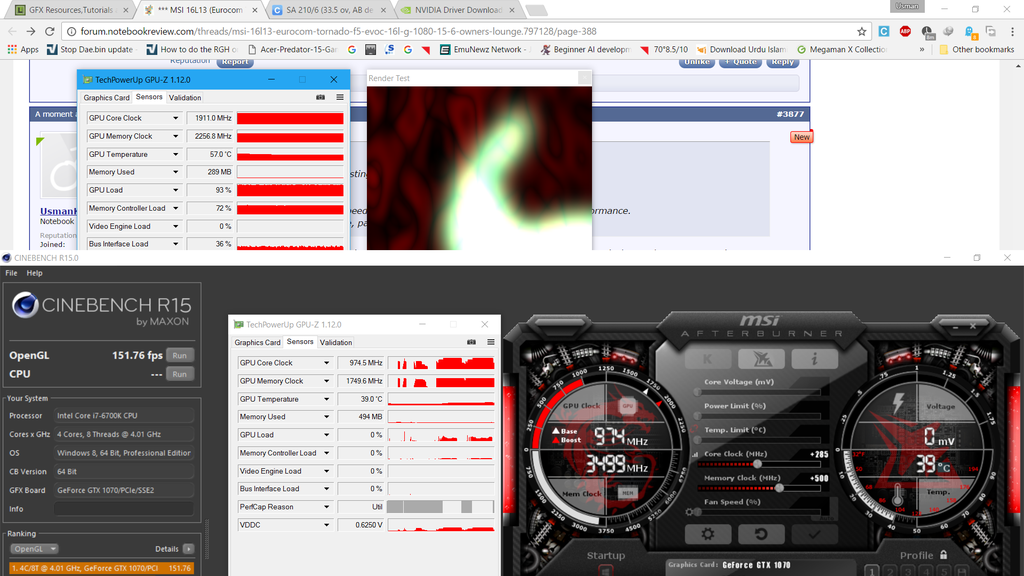The width and height of the screenshot is (1024, 576).
Task: Click the Chrome address bar
Action: 467,31
